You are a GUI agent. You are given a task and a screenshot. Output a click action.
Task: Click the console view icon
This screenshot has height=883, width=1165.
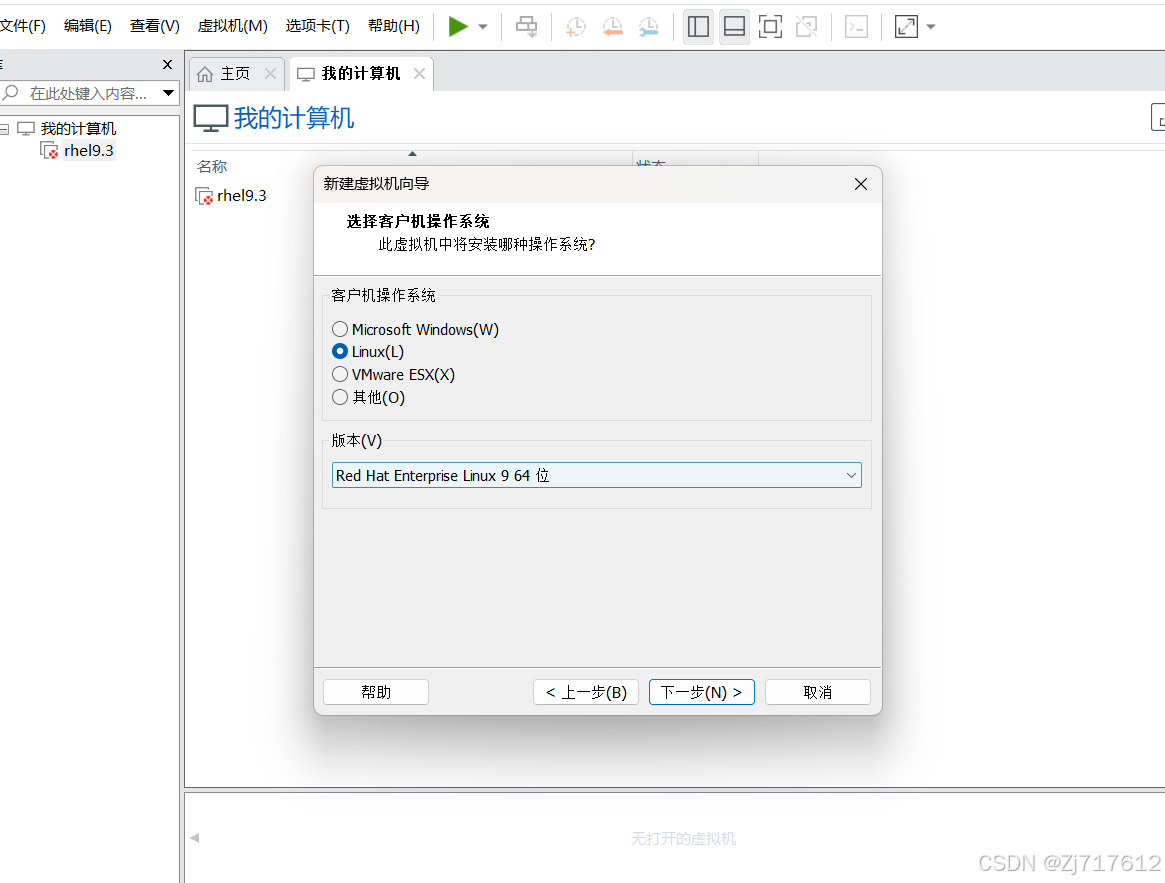pos(857,27)
